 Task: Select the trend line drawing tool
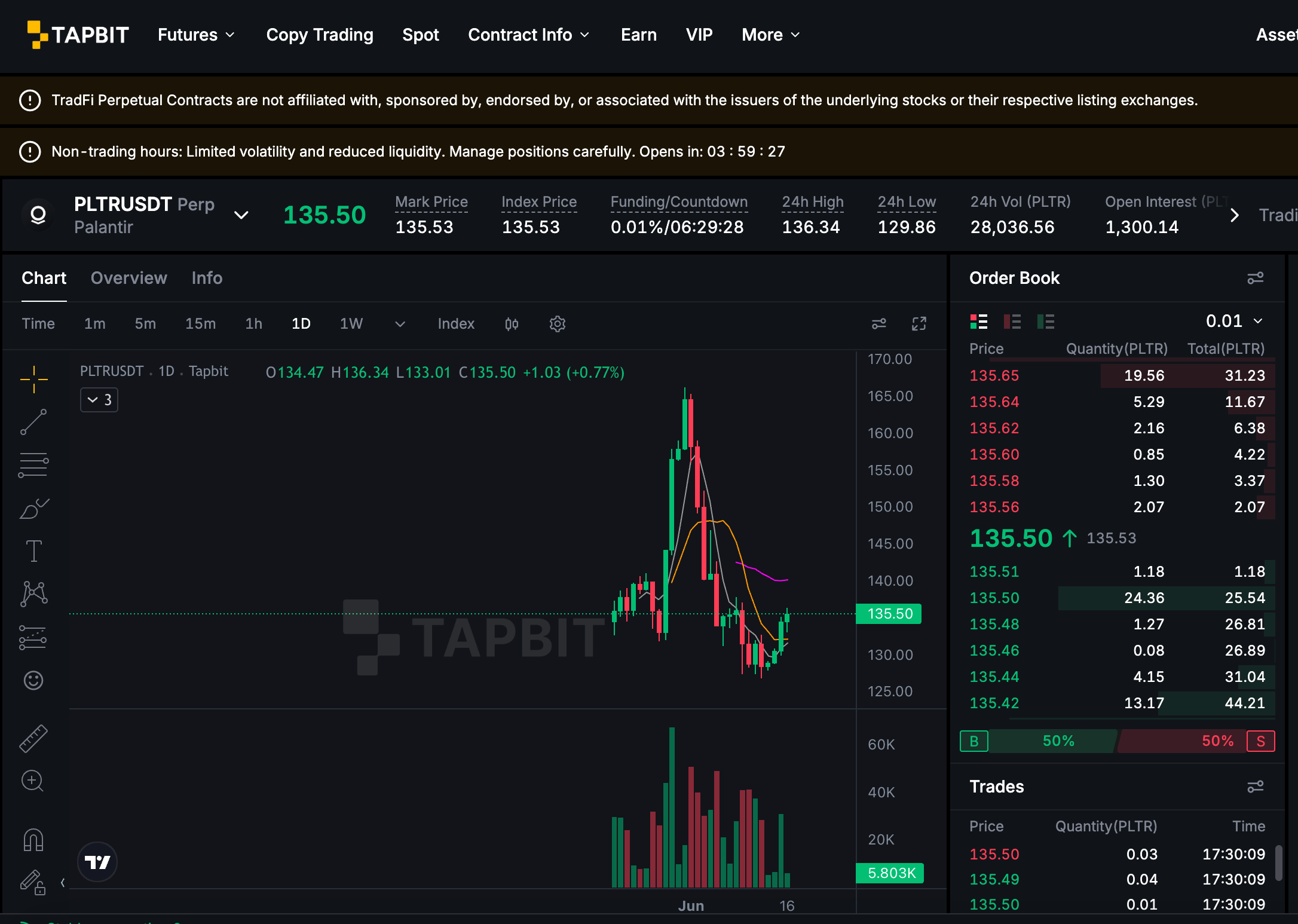click(34, 422)
